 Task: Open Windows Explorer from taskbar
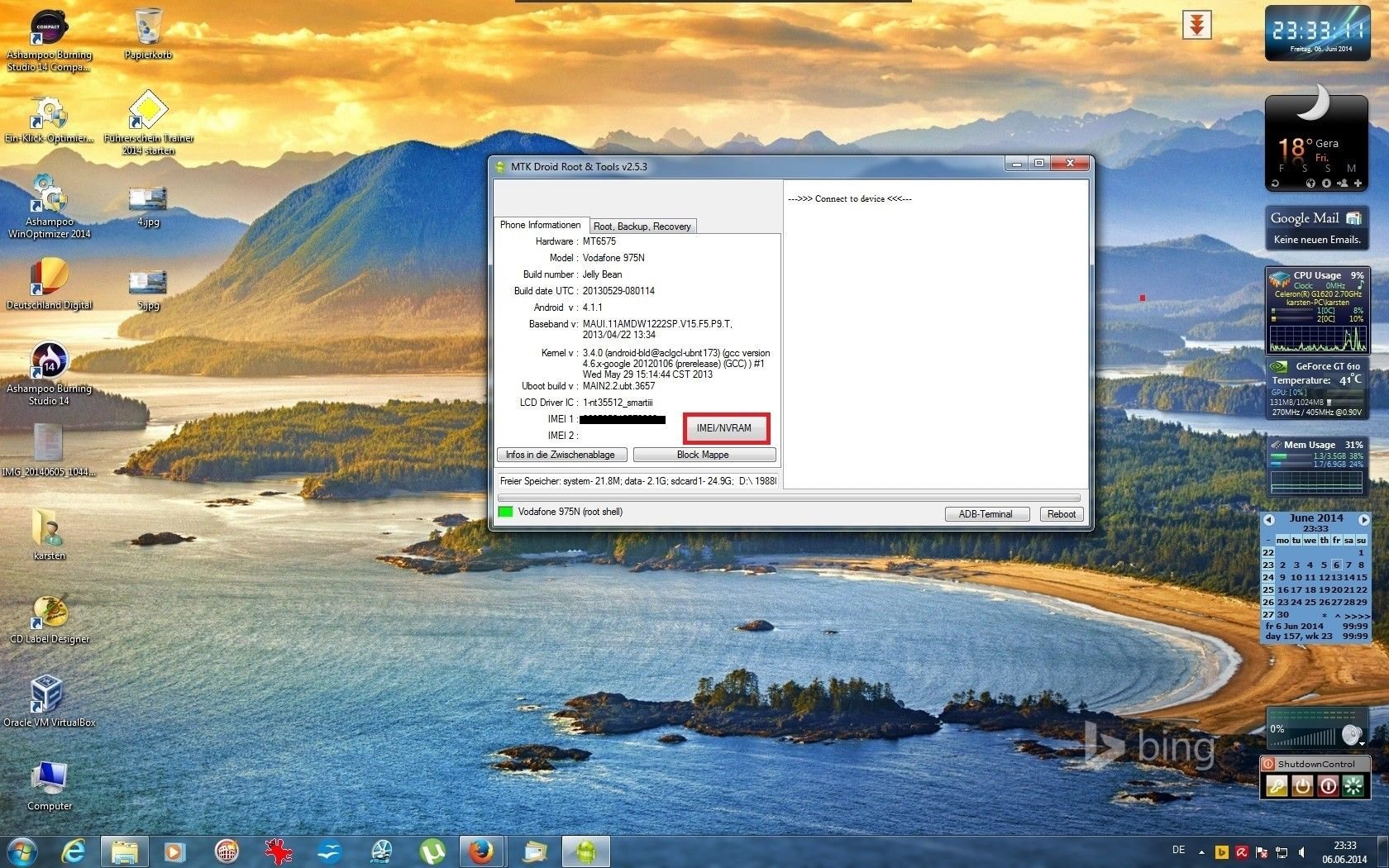tap(124, 851)
